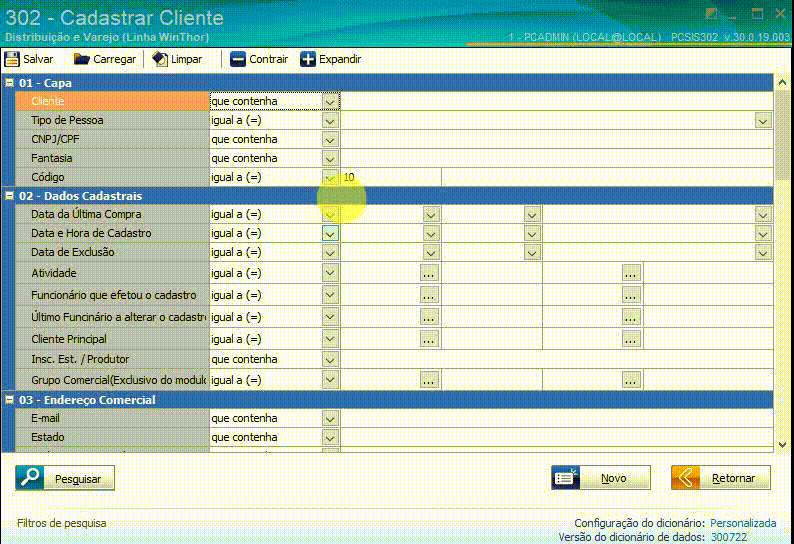Open first date picker for Data da Última Compra
The image size is (794, 544).
[x=431, y=215]
